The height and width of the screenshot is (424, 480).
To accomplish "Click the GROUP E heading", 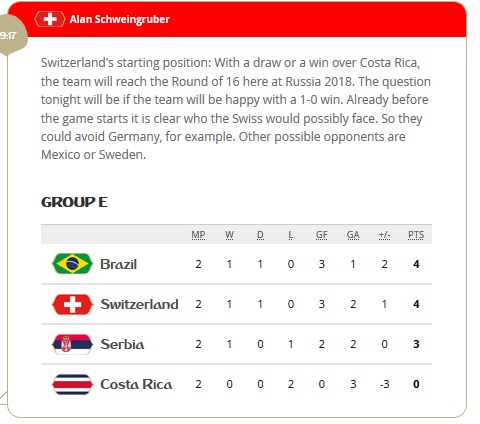I will [x=74, y=202].
